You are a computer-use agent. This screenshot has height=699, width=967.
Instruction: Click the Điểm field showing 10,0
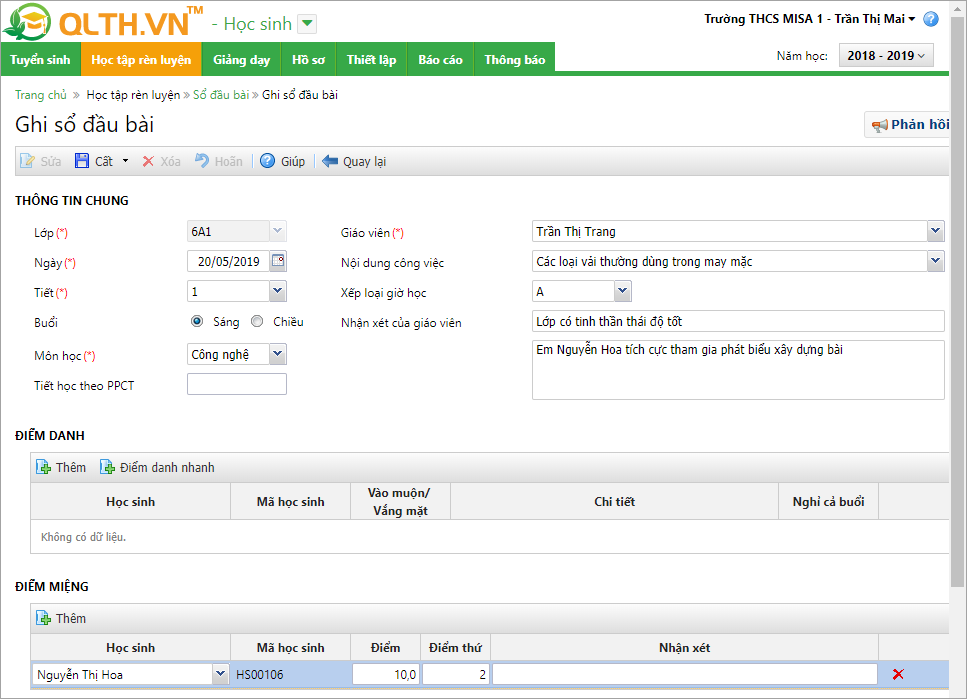point(386,674)
